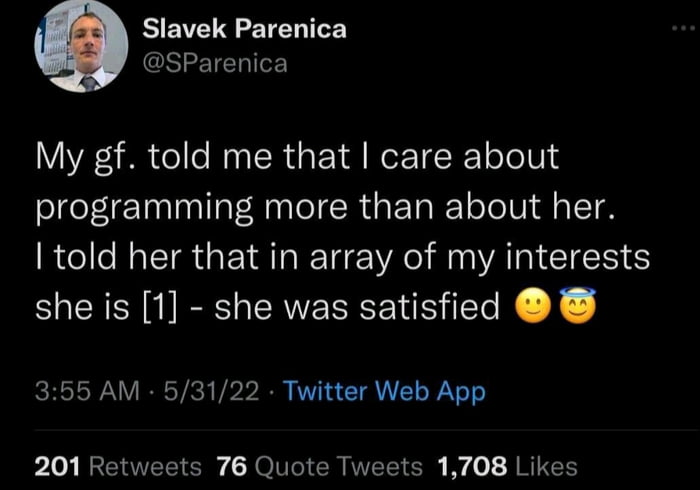
Task: Click the 1,708 likes count number
Action: pyautogui.click(x=474, y=465)
